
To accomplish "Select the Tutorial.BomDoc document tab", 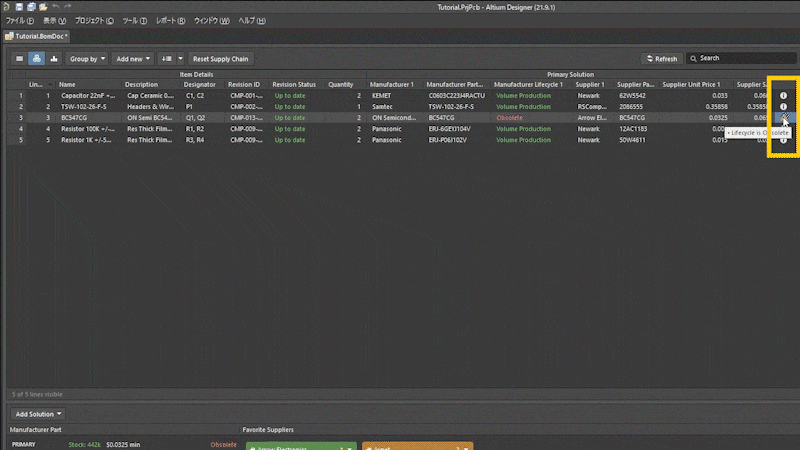I will coord(37,36).
